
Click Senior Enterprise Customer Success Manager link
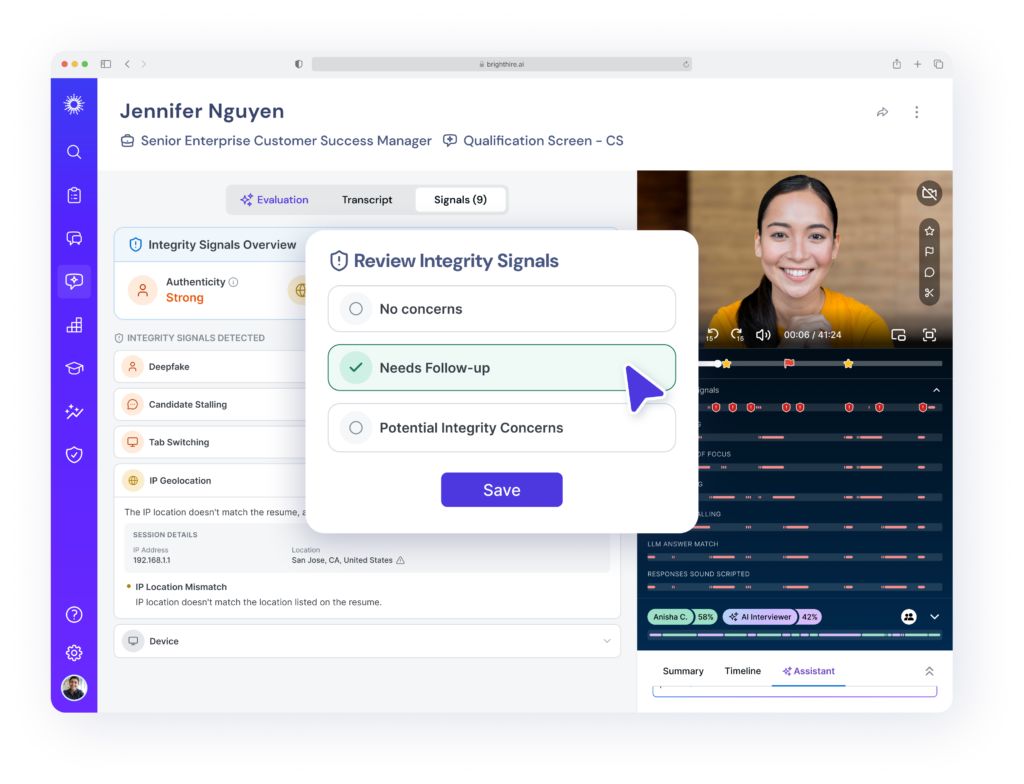[x=286, y=140]
